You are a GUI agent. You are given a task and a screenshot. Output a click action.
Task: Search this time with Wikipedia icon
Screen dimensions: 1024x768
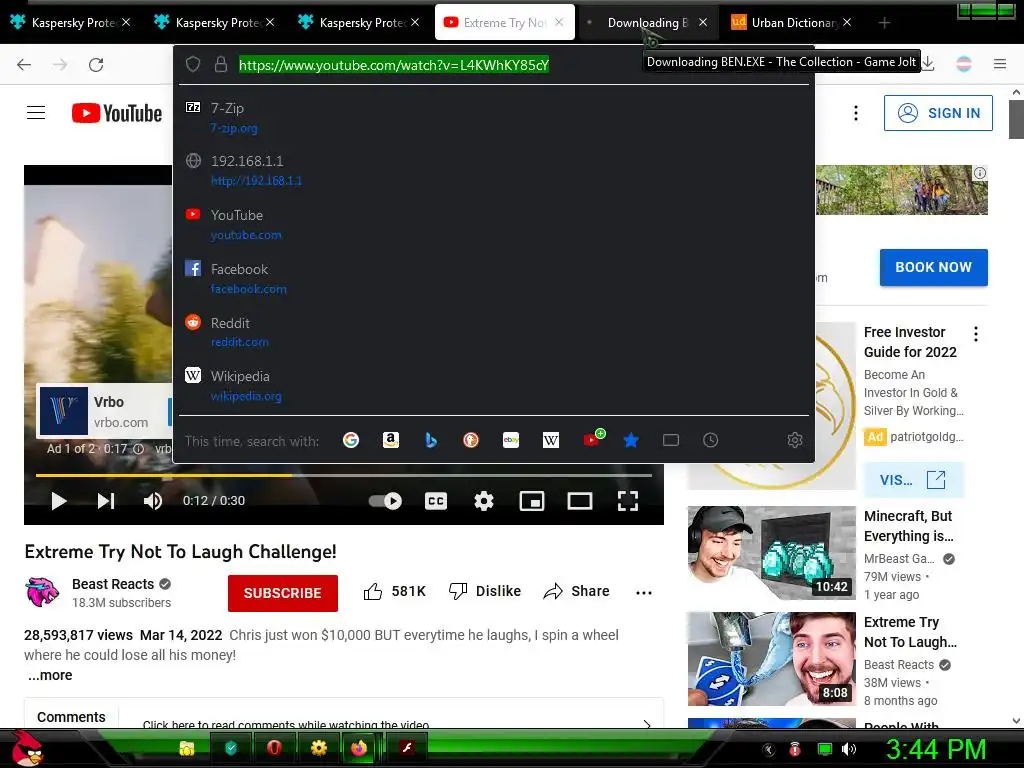pyautogui.click(x=551, y=440)
